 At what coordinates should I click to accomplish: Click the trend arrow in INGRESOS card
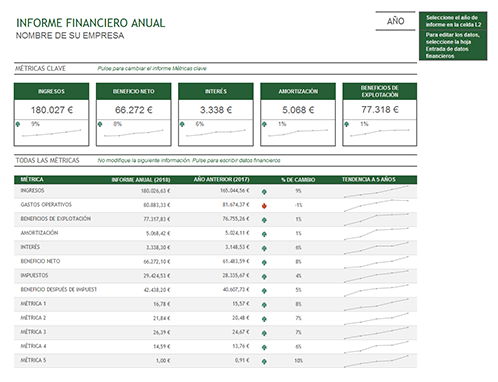18,124
